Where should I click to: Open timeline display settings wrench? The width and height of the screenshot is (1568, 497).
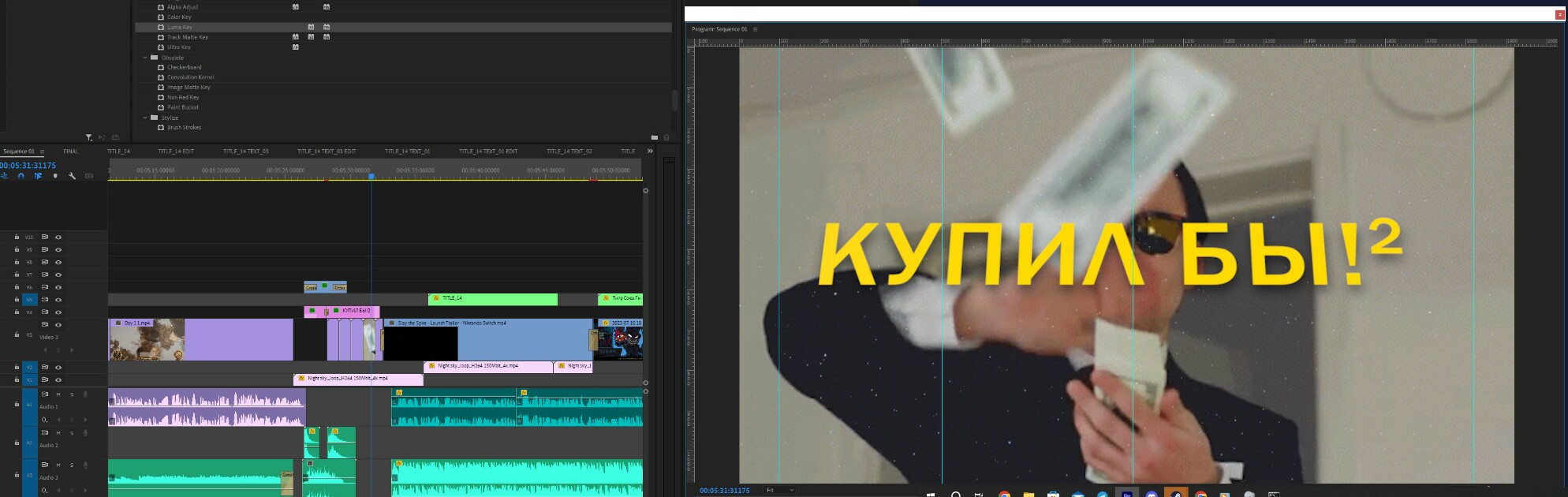[x=73, y=176]
